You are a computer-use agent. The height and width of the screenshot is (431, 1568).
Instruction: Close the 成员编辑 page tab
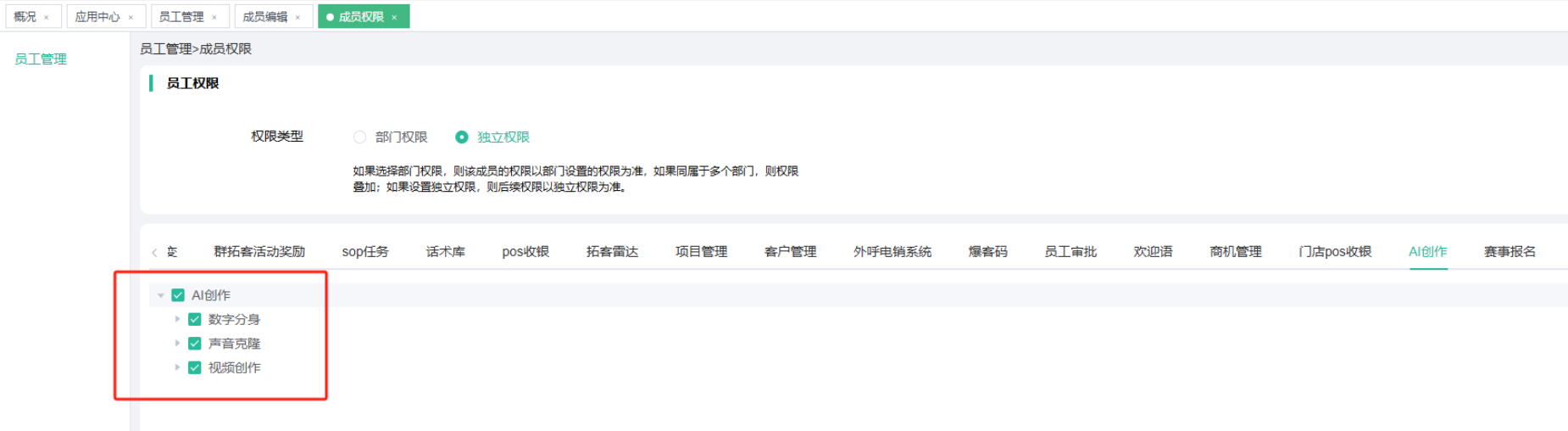(x=297, y=18)
